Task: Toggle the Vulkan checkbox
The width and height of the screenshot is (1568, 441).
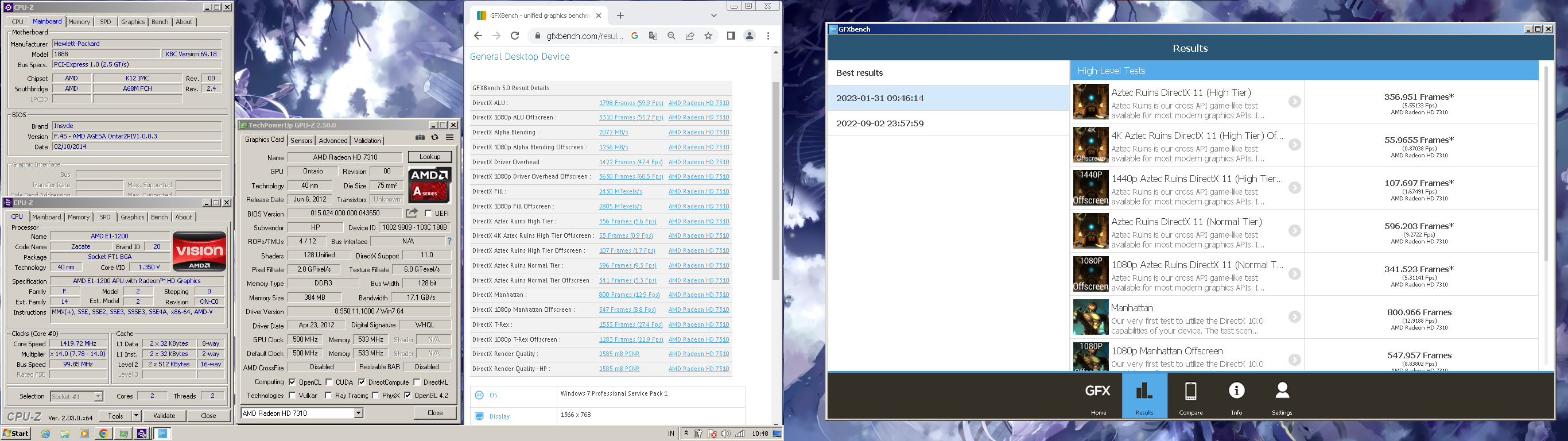Action: [292, 396]
